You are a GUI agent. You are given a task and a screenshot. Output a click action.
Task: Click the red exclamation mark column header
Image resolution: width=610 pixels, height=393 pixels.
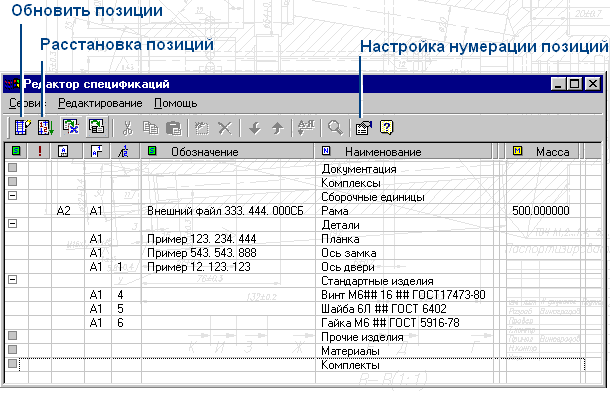pos(40,151)
